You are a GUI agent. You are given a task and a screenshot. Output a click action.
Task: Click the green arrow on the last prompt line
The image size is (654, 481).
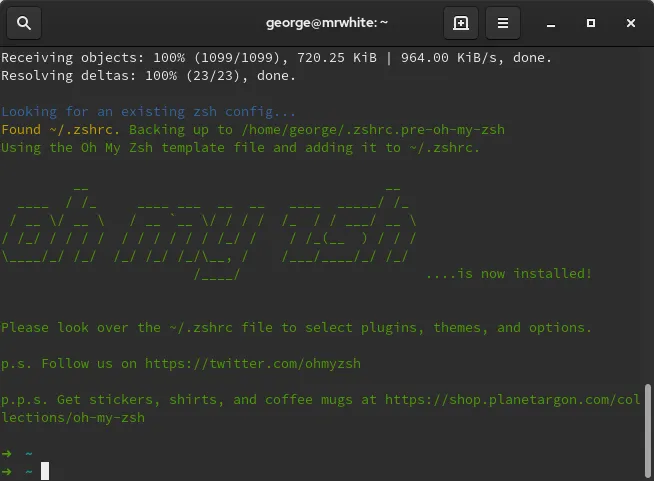[x=8, y=471]
